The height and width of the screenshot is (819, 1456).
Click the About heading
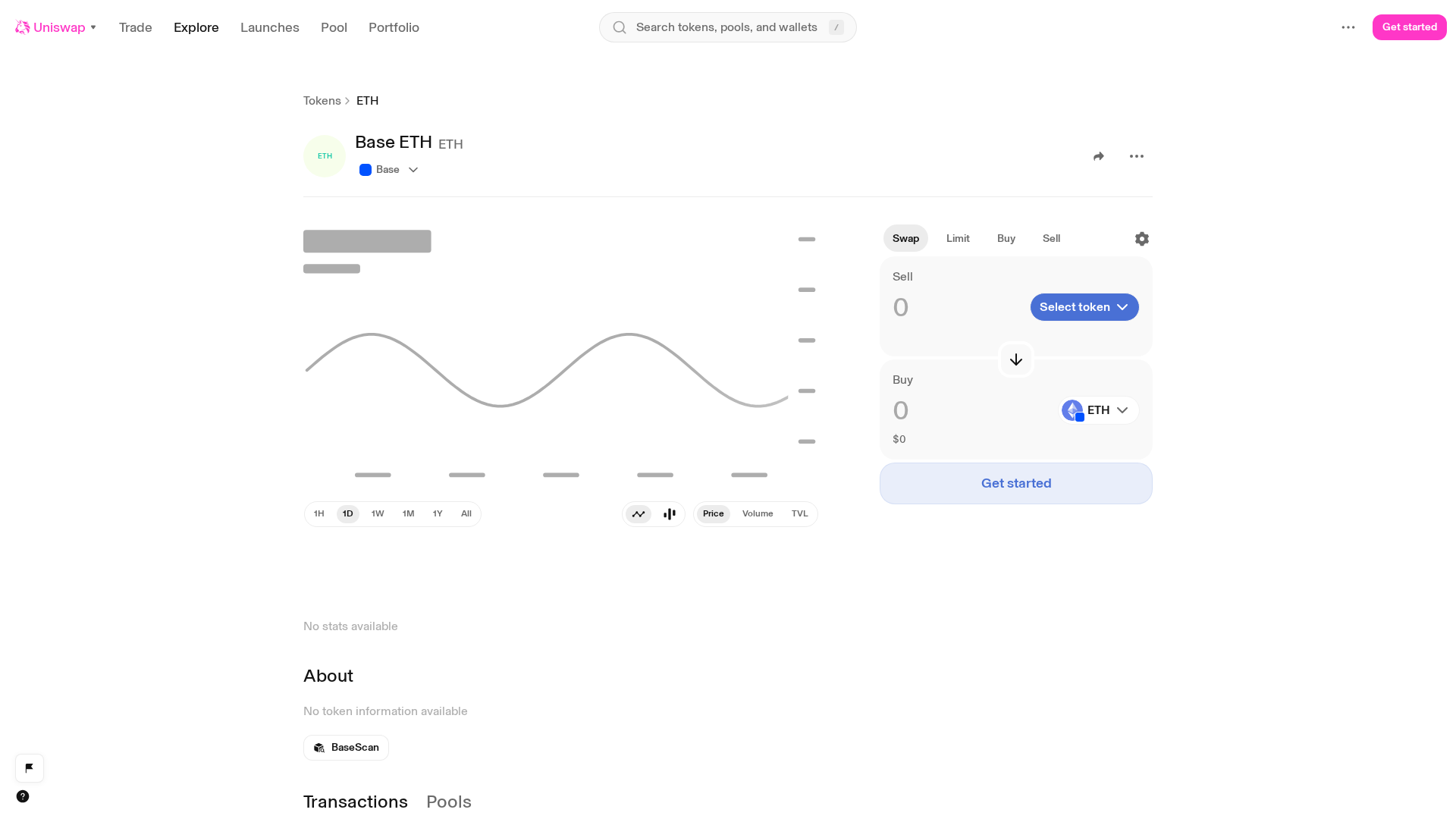point(328,676)
